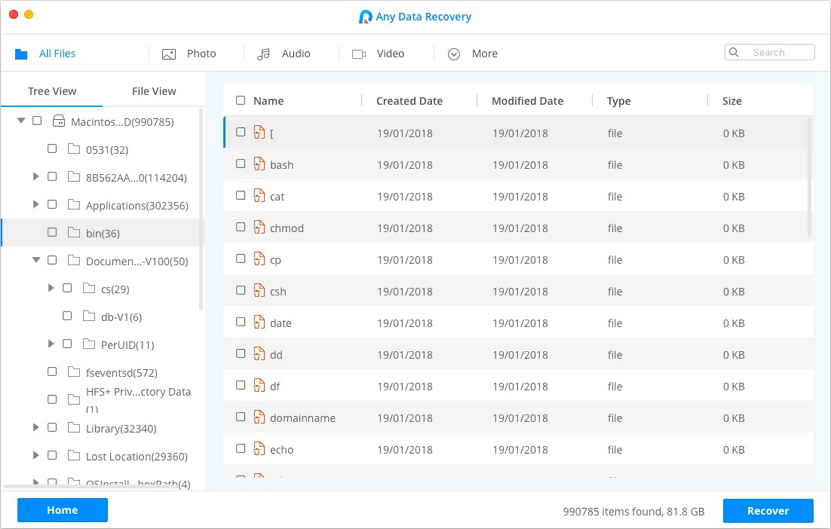Sort by the Type column header
Screen dimensions: 831x529
(618, 101)
